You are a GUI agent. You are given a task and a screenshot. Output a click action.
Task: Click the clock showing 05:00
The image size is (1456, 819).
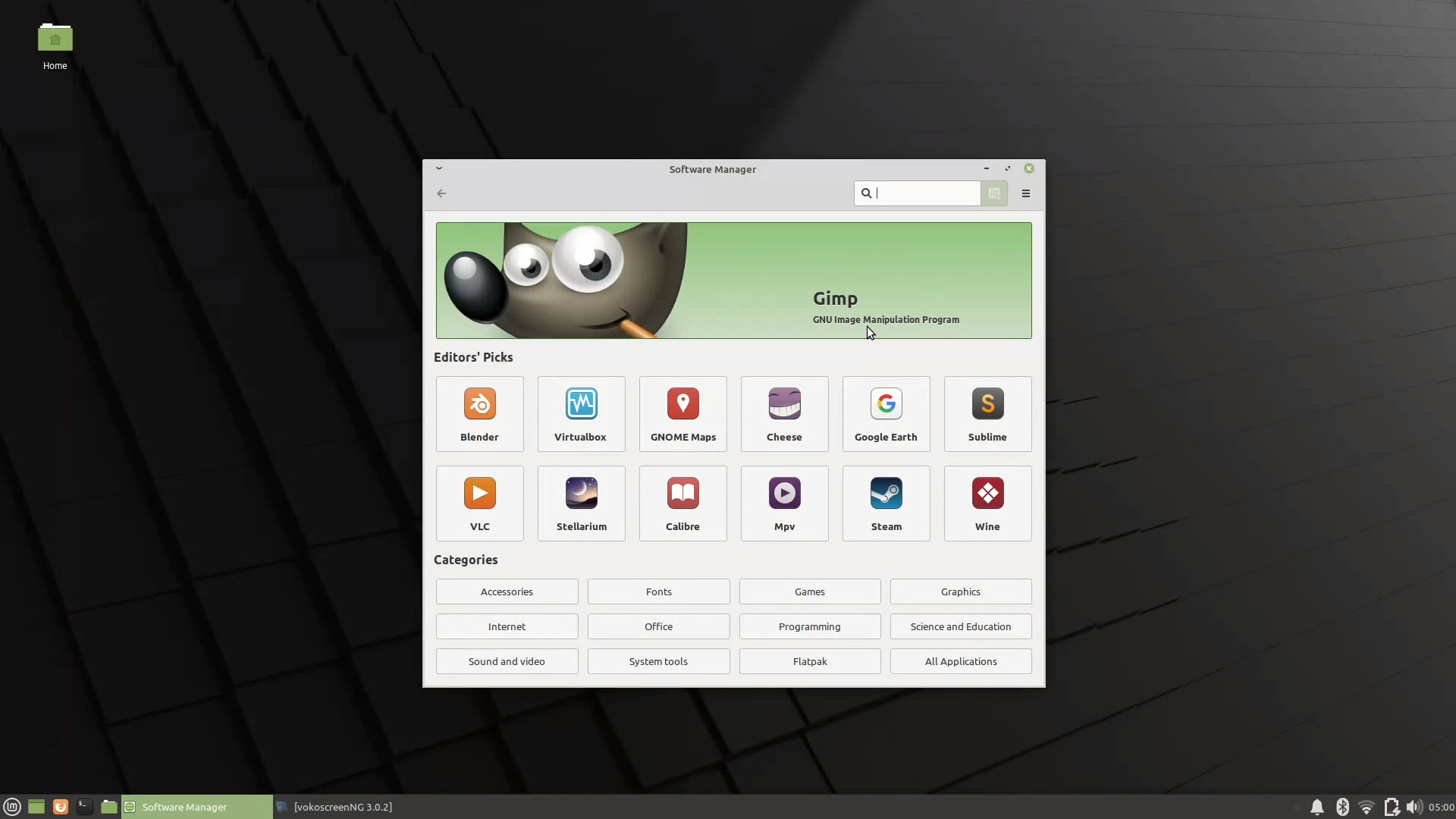tap(1441, 807)
